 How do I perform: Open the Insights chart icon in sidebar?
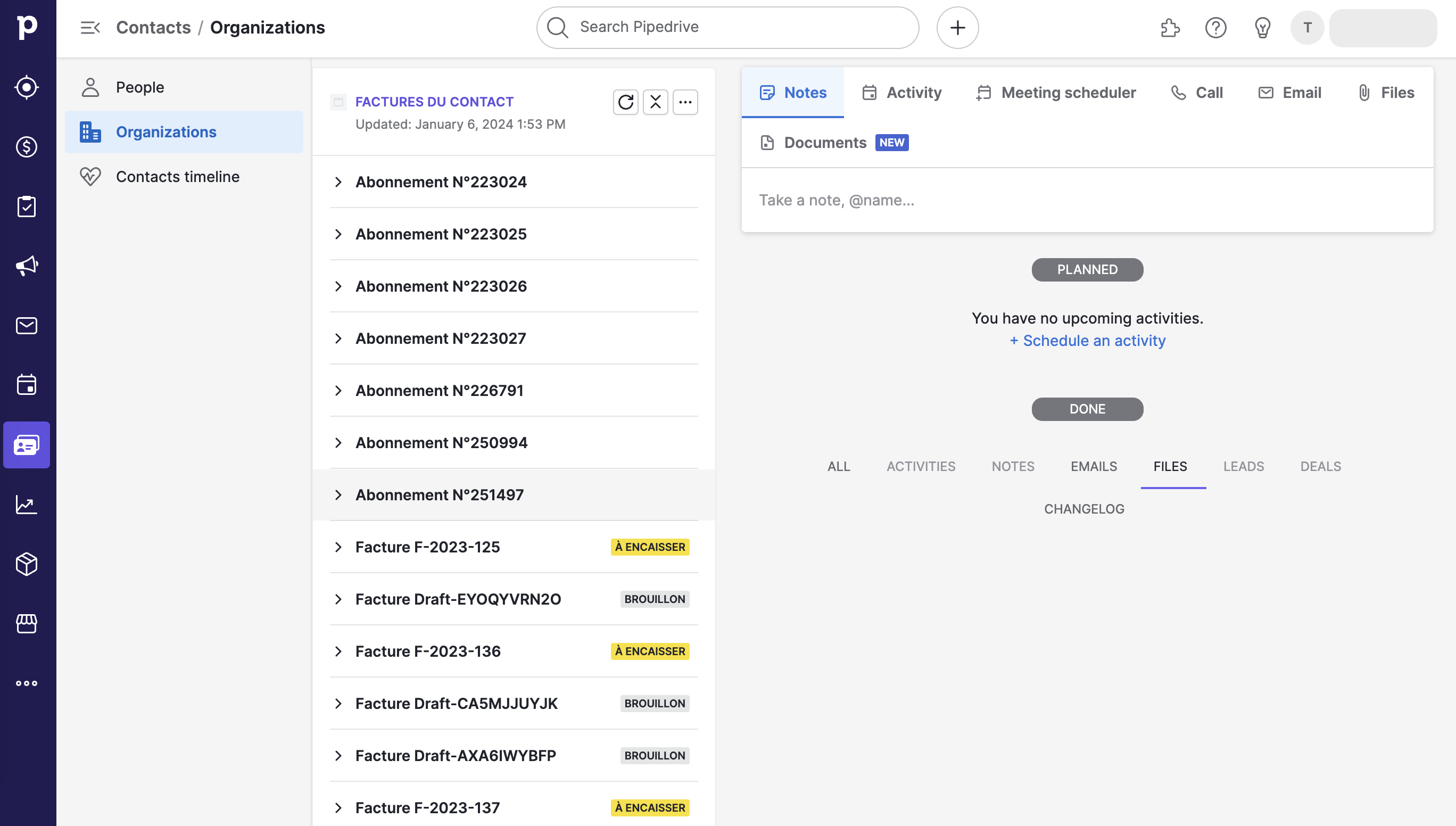27,505
